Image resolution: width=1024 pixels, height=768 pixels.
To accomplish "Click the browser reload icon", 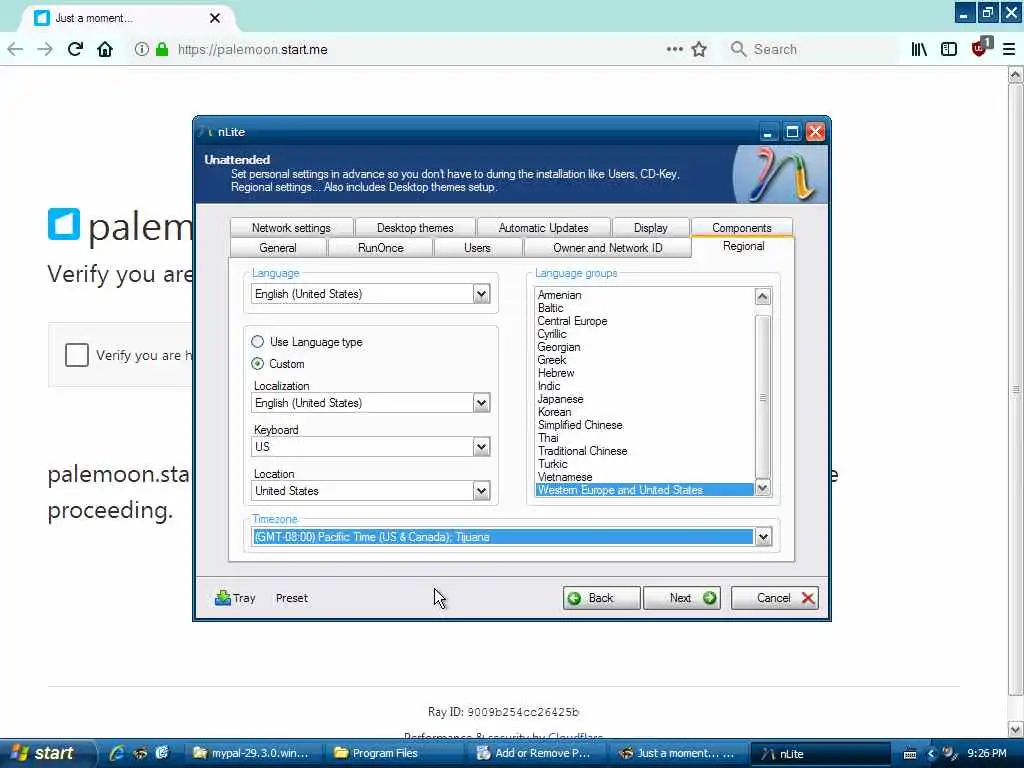I will coord(75,49).
